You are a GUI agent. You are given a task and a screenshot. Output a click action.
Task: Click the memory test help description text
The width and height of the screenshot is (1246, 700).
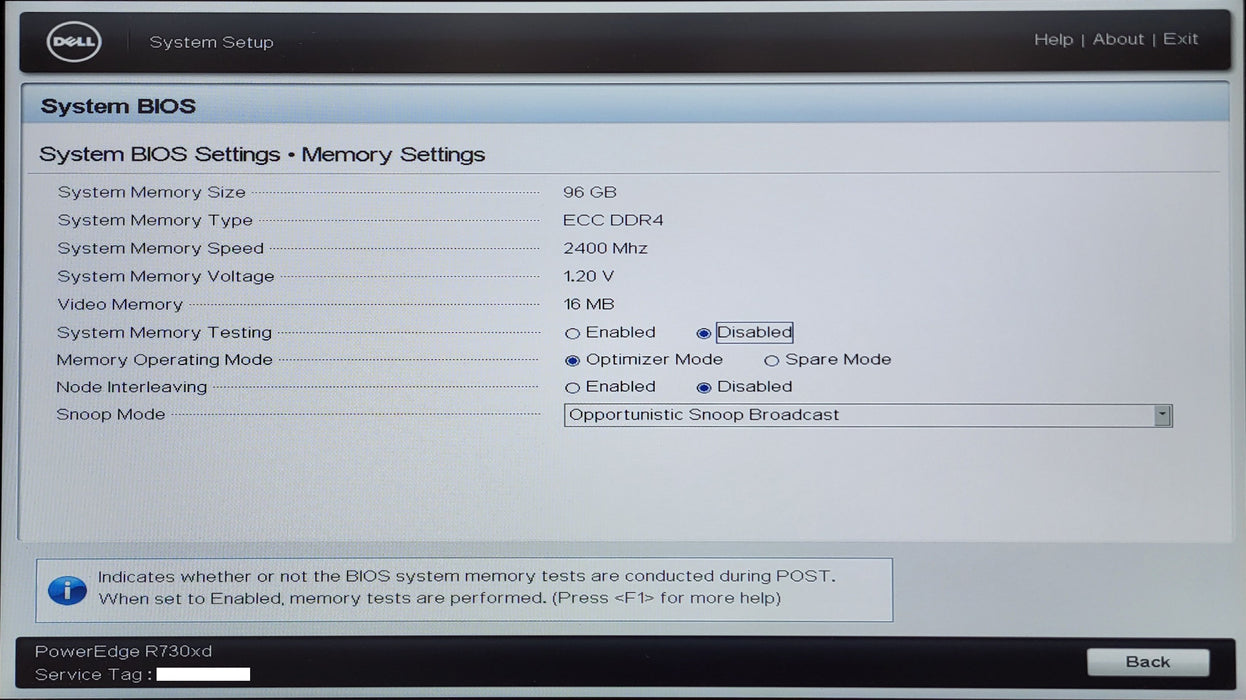(x=466, y=588)
